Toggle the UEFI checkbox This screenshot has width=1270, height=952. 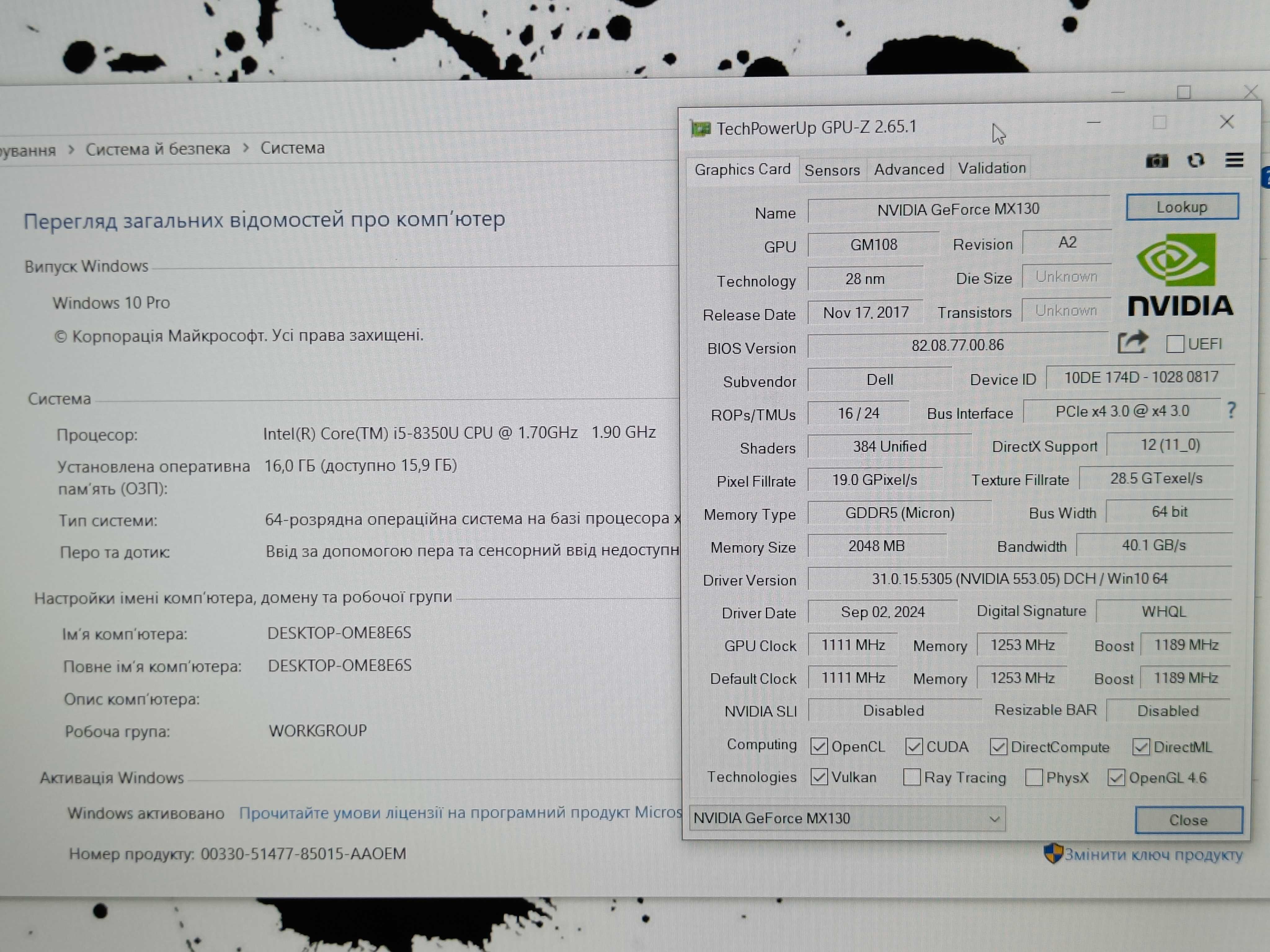click(1175, 344)
